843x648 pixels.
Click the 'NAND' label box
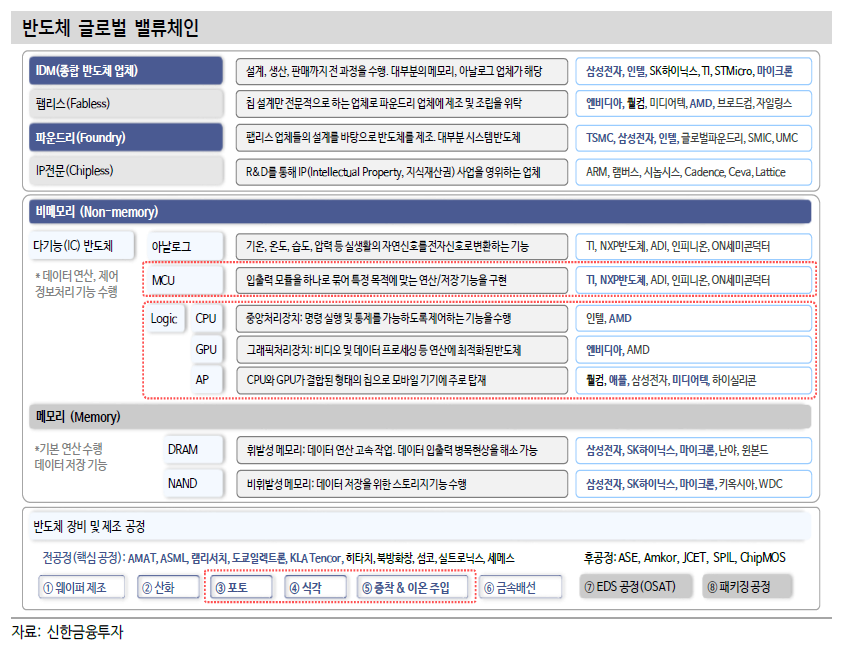192,483
